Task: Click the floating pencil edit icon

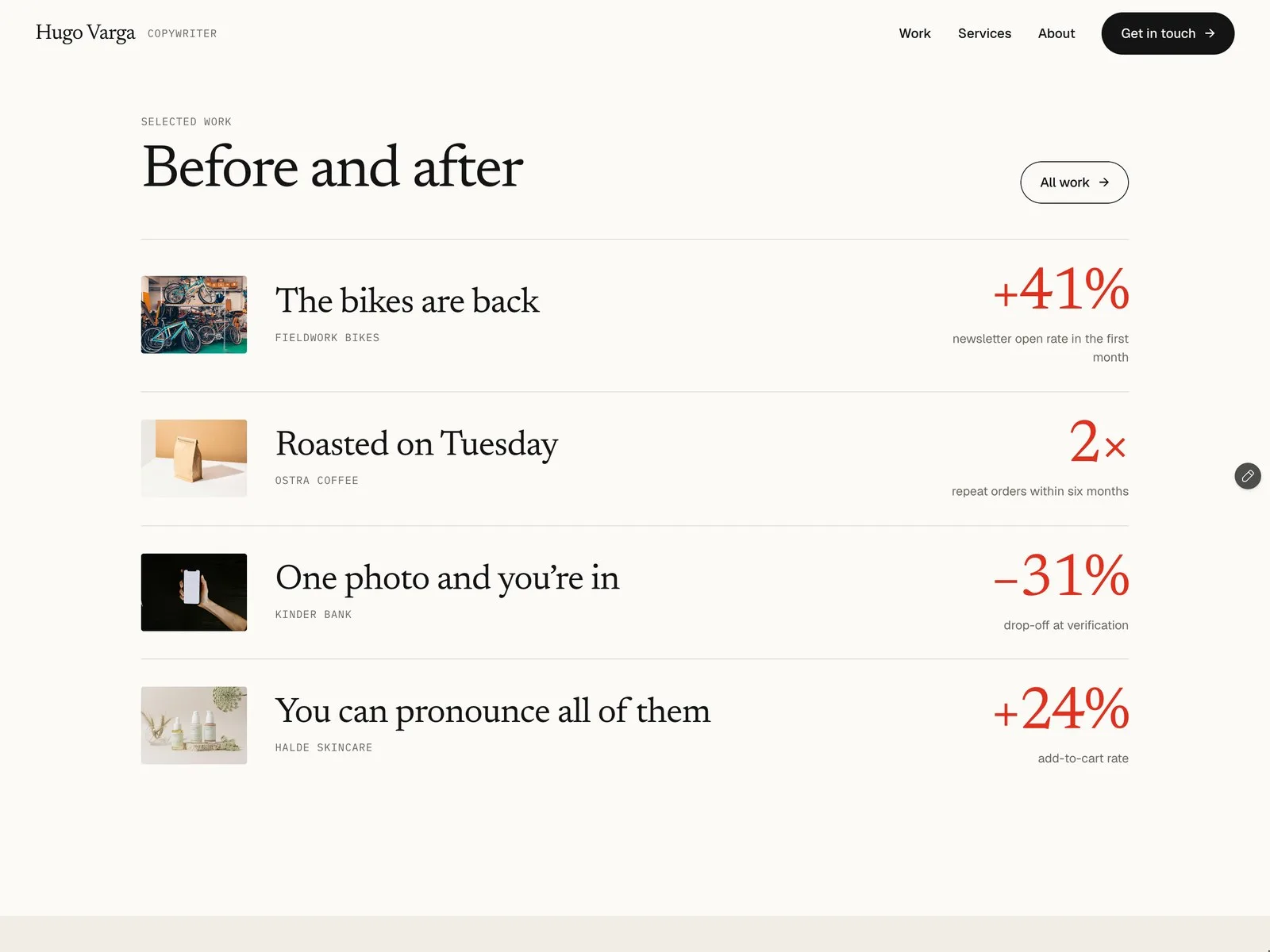Action: click(1248, 476)
